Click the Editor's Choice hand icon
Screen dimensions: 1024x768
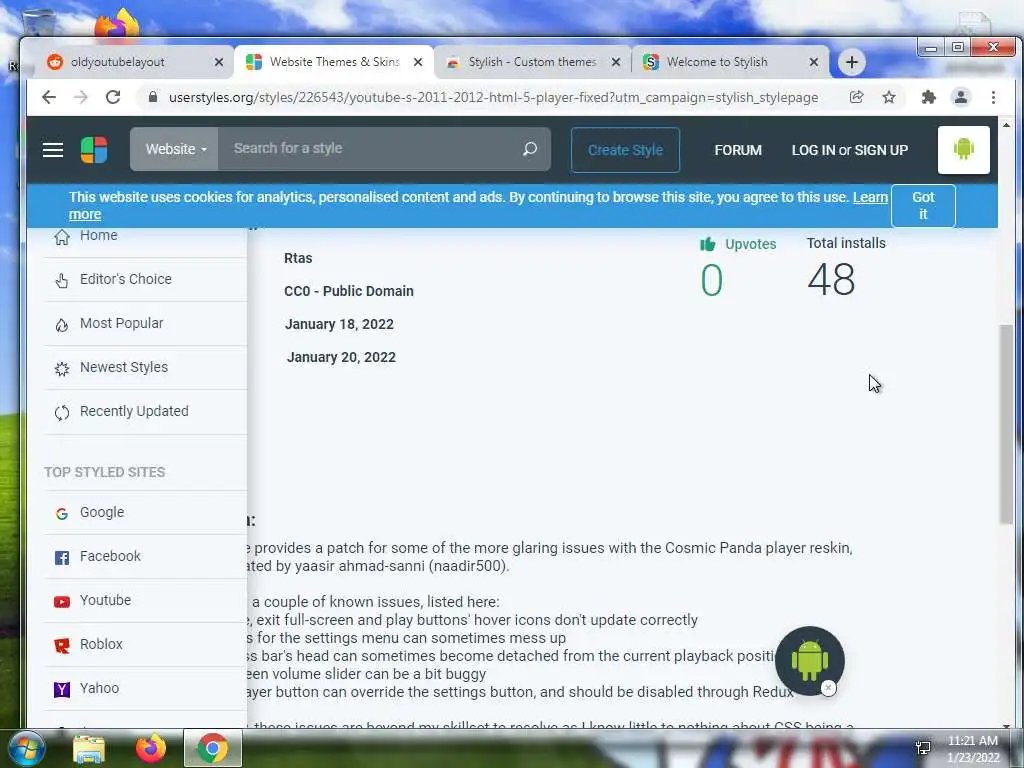pos(61,280)
